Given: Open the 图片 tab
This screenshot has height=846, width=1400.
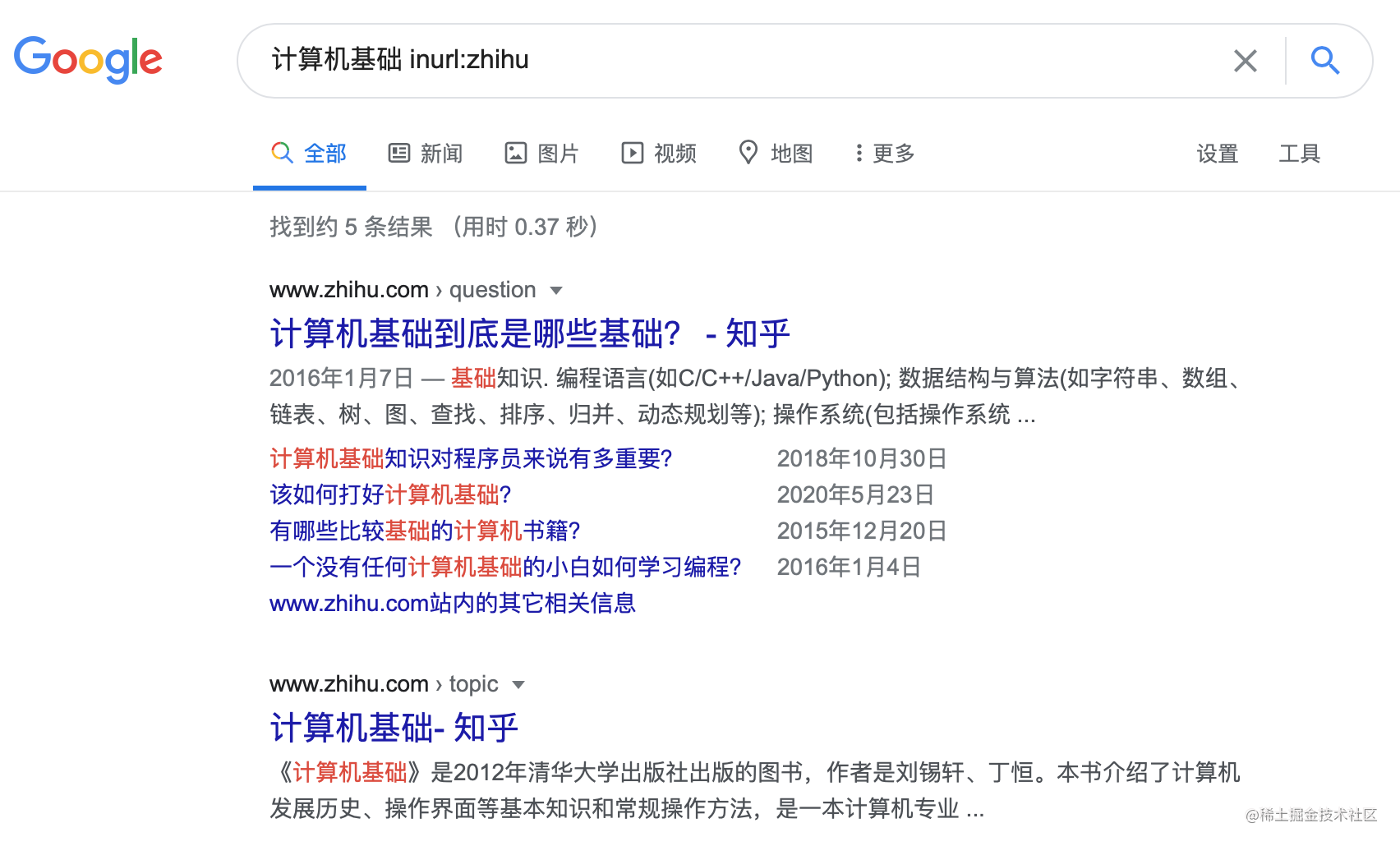Looking at the screenshot, I should pos(542,154).
